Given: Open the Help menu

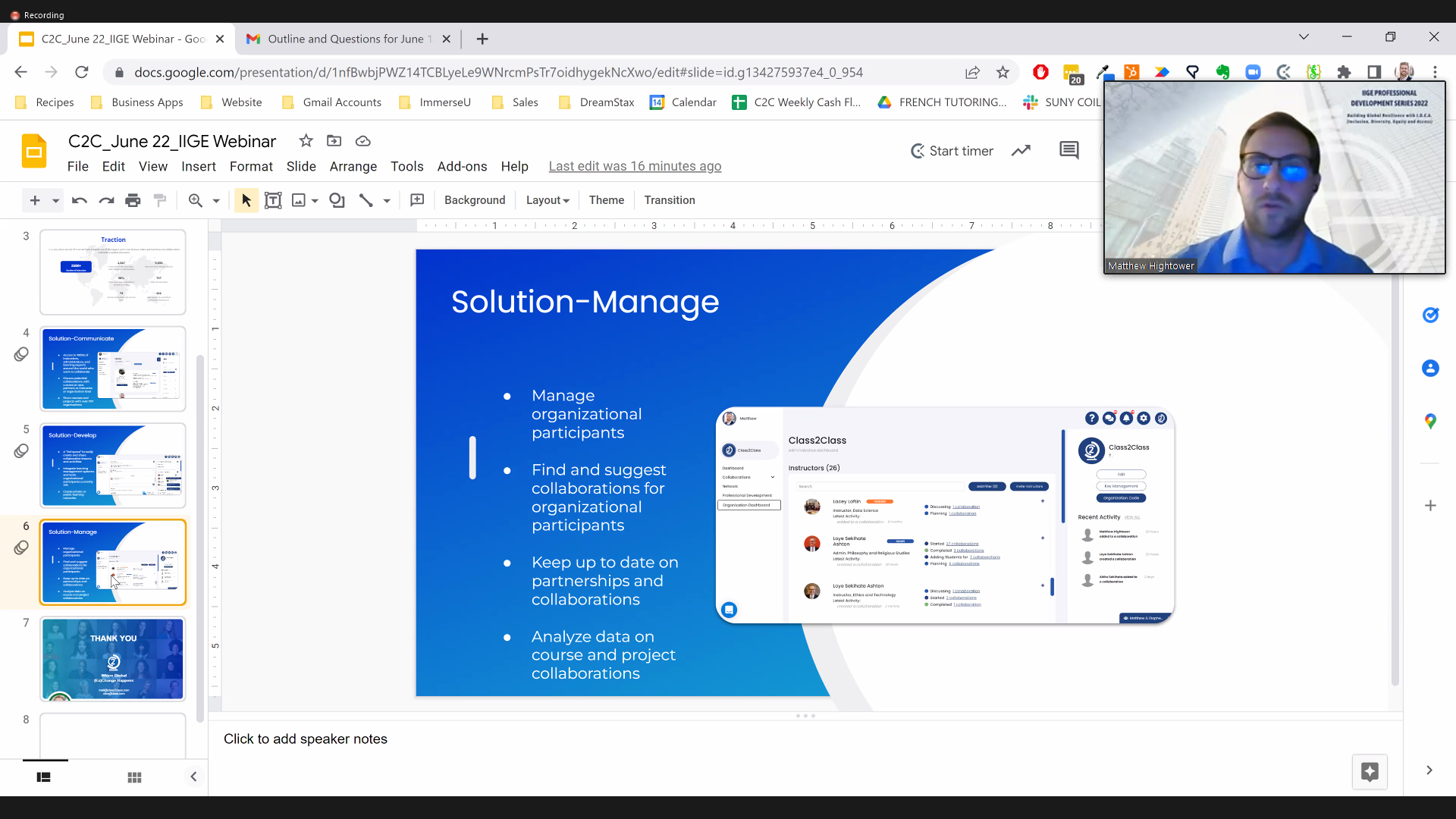Looking at the screenshot, I should coord(514,166).
